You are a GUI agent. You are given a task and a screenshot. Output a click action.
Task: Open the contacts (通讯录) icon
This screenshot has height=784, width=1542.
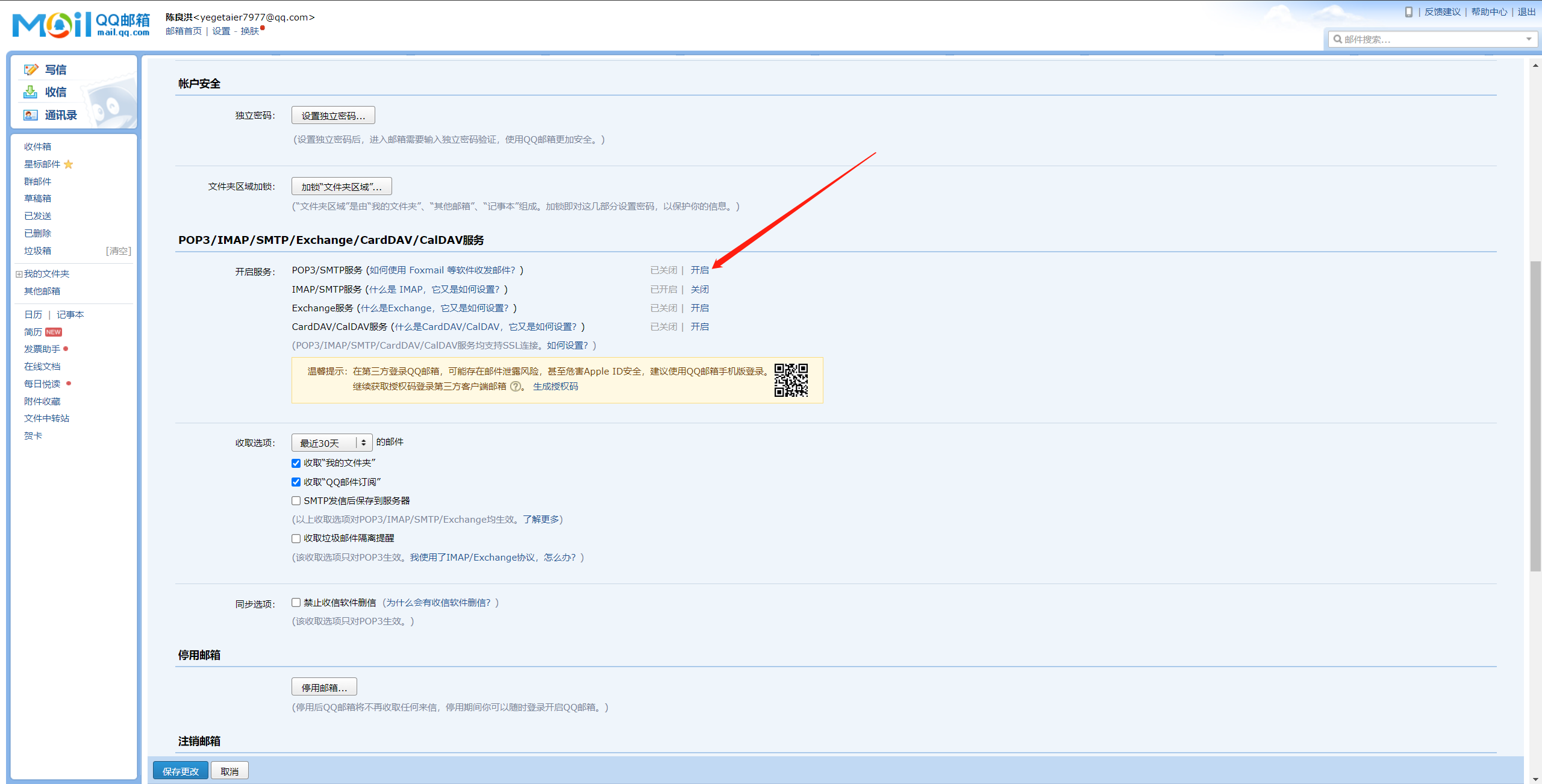pyautogui.click(x=31, y=115)
